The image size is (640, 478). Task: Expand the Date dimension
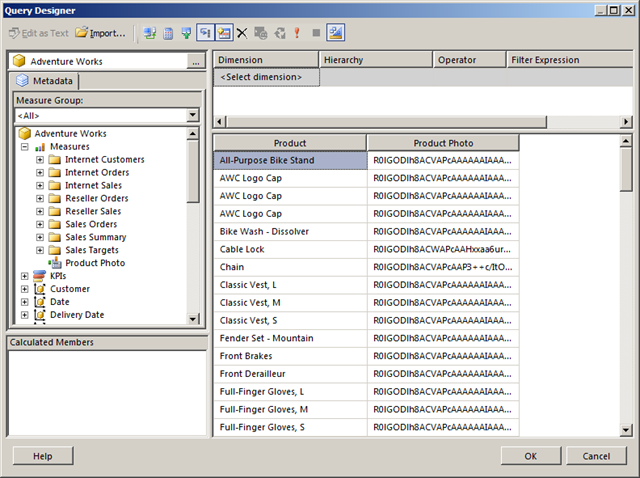coord(24,302)
